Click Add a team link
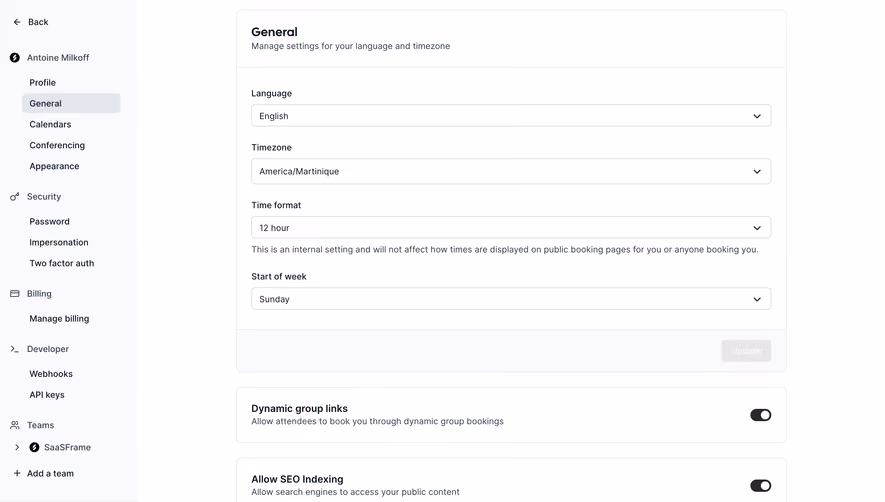The height and width of the screenshot is (502, 885). point(50,473)
